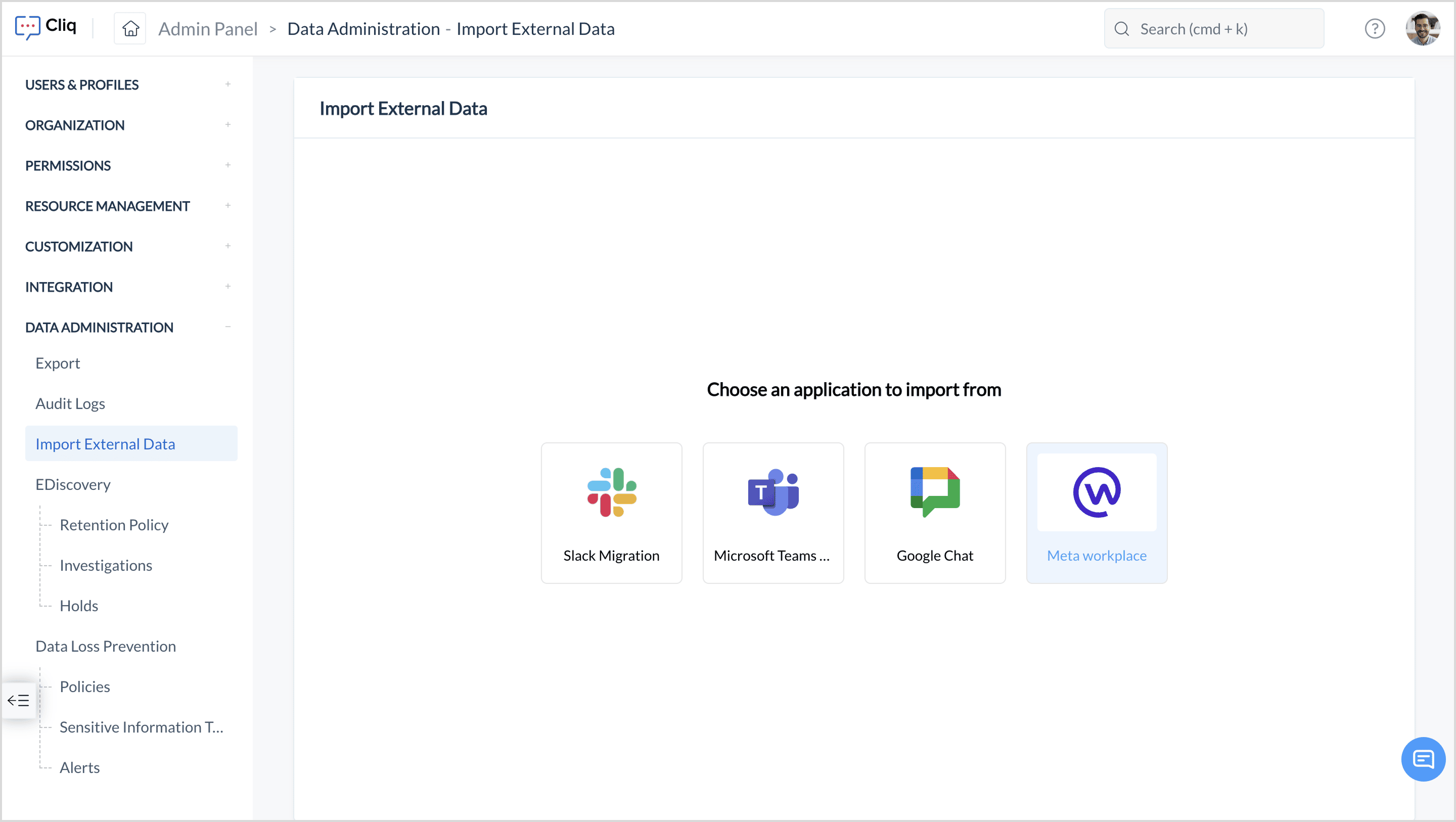The image size is (1456, 822).
Task: Open Sensitive Information Types item
Action: pos(142,727)
